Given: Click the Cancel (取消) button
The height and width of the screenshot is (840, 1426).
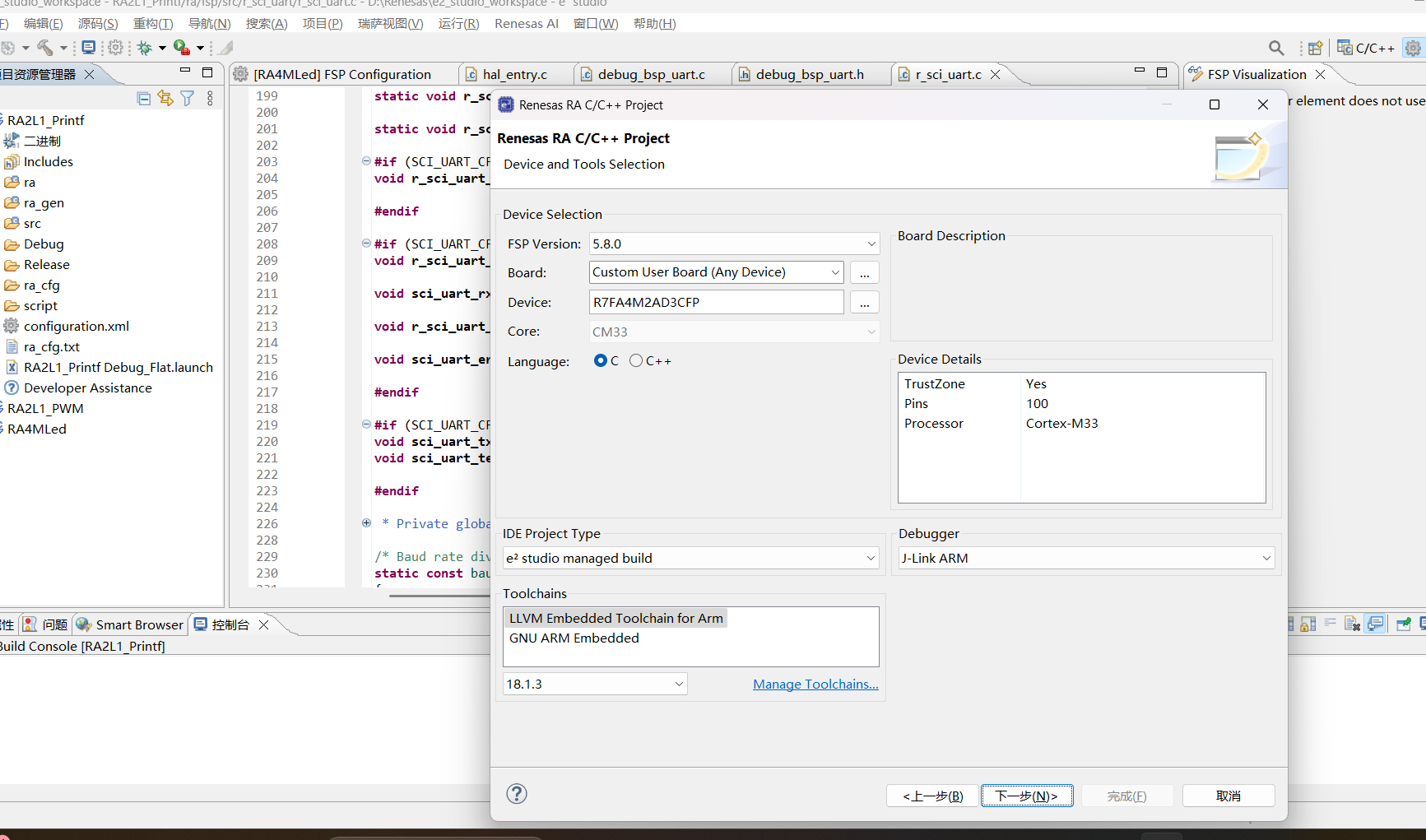Looking at the screenshot, I should pyautogui.click(x=1229, y=796).
